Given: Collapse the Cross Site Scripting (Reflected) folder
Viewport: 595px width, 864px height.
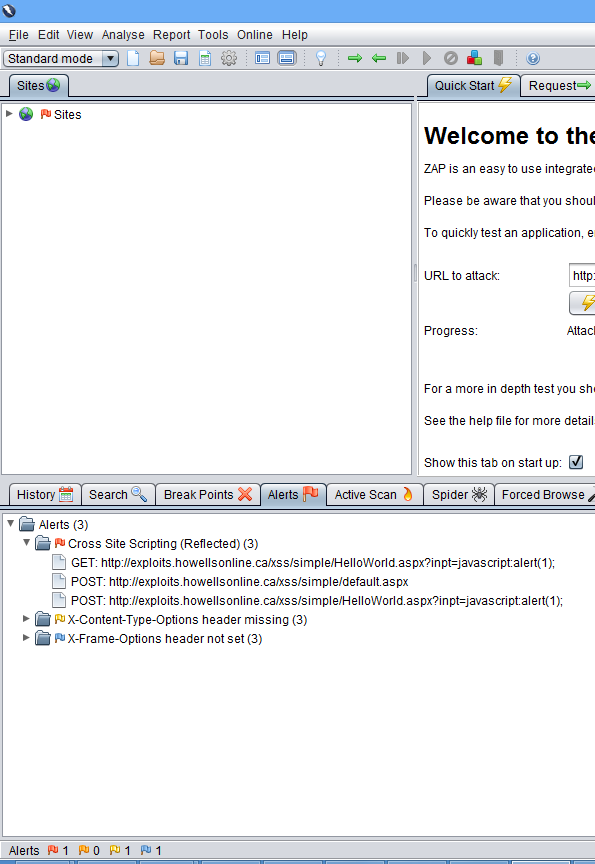Looking at the screenshot, I should (x=26, y=543).
